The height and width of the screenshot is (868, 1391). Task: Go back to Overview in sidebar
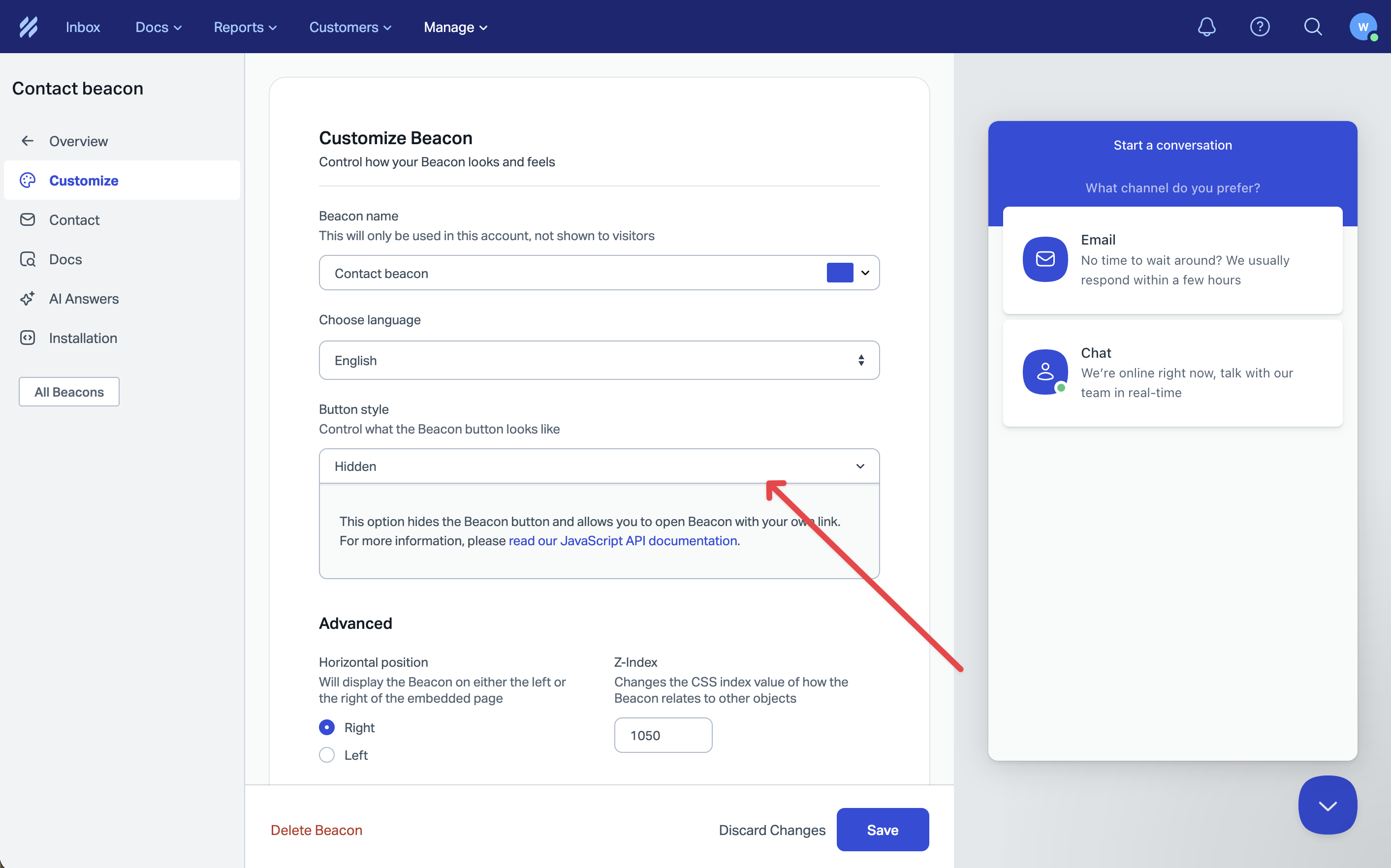coord(78,141)
